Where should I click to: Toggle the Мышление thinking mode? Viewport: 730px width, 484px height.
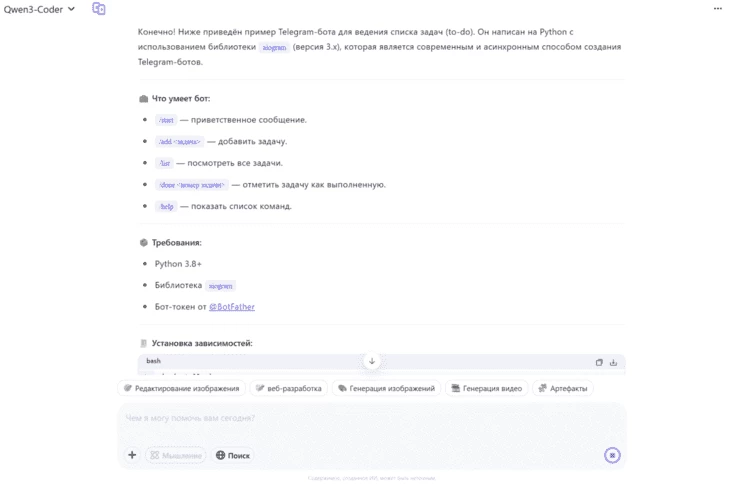pyautogui.click(x=176, y=455)
